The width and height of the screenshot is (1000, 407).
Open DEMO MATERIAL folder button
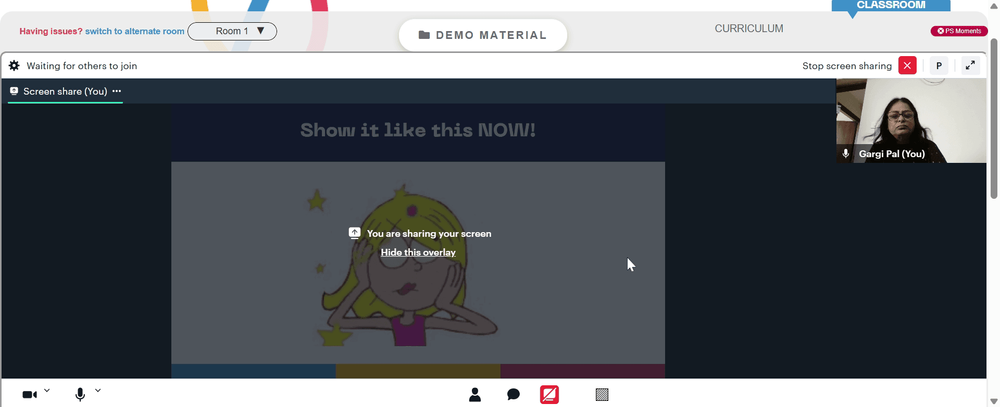coord(483,35)
